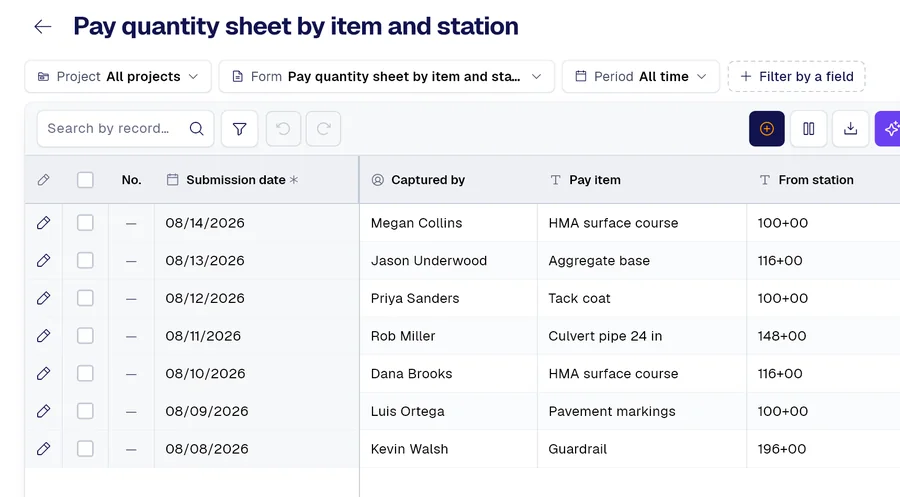Click Dana Brooks row HMA surface course
Viewport: 900px width, 497px height.
(x=642, y=374)
